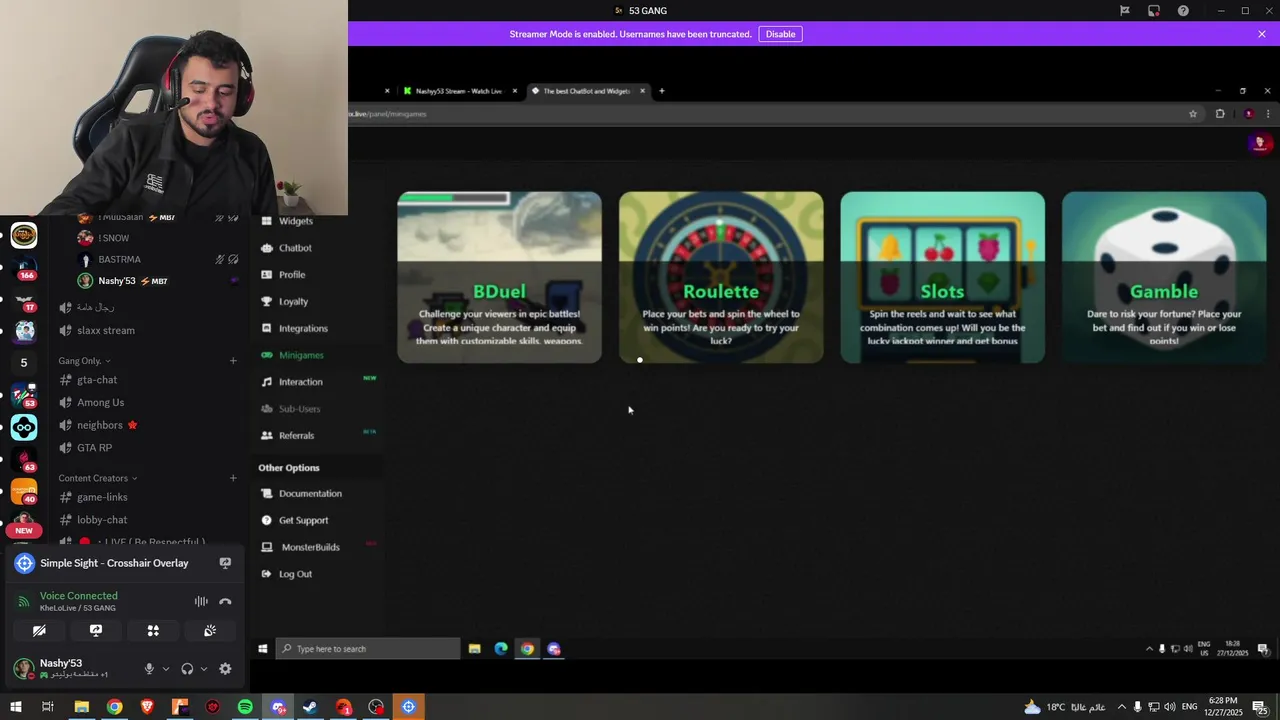Toggle Discord microphone mute
The height and width of the screenshot is (720, 1280).
tap(149, 669)
